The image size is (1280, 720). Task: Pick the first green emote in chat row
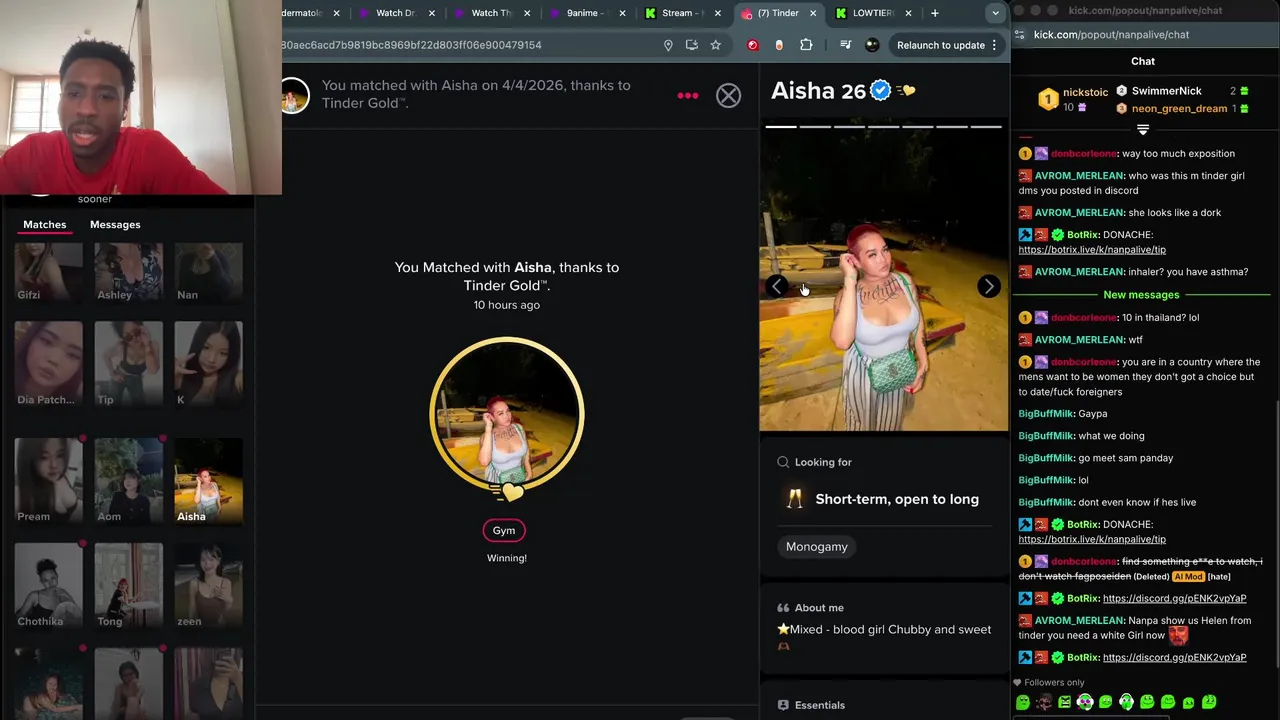pyautogui.click(x=1023, y=703)
